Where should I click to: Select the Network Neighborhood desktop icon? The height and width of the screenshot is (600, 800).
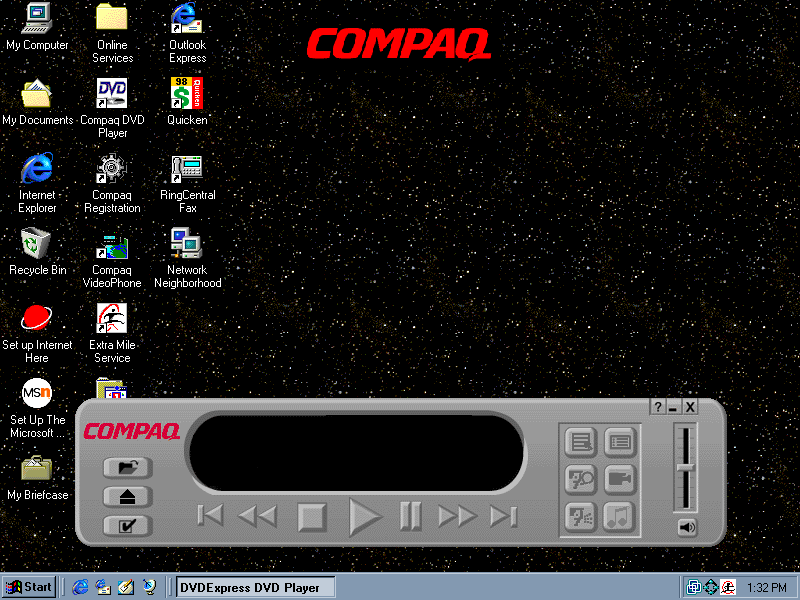(x=187, y=258)
